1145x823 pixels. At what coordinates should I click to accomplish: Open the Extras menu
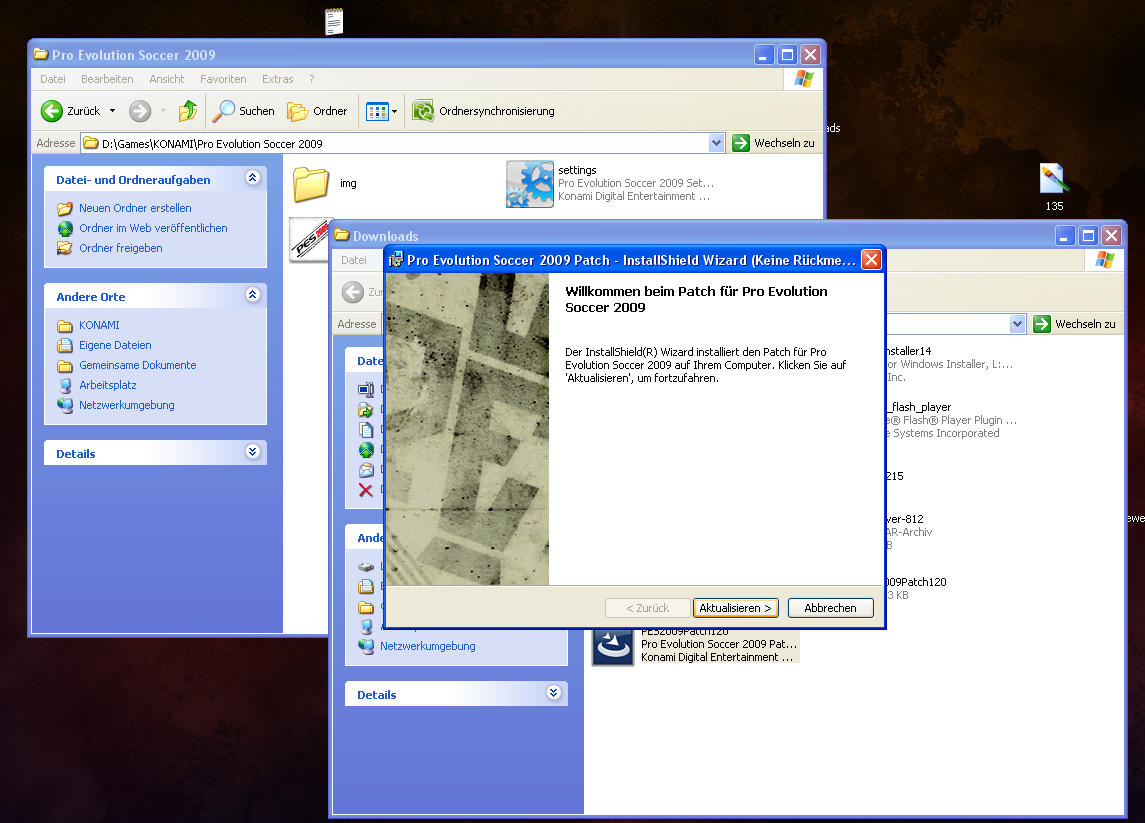point(277,79)
